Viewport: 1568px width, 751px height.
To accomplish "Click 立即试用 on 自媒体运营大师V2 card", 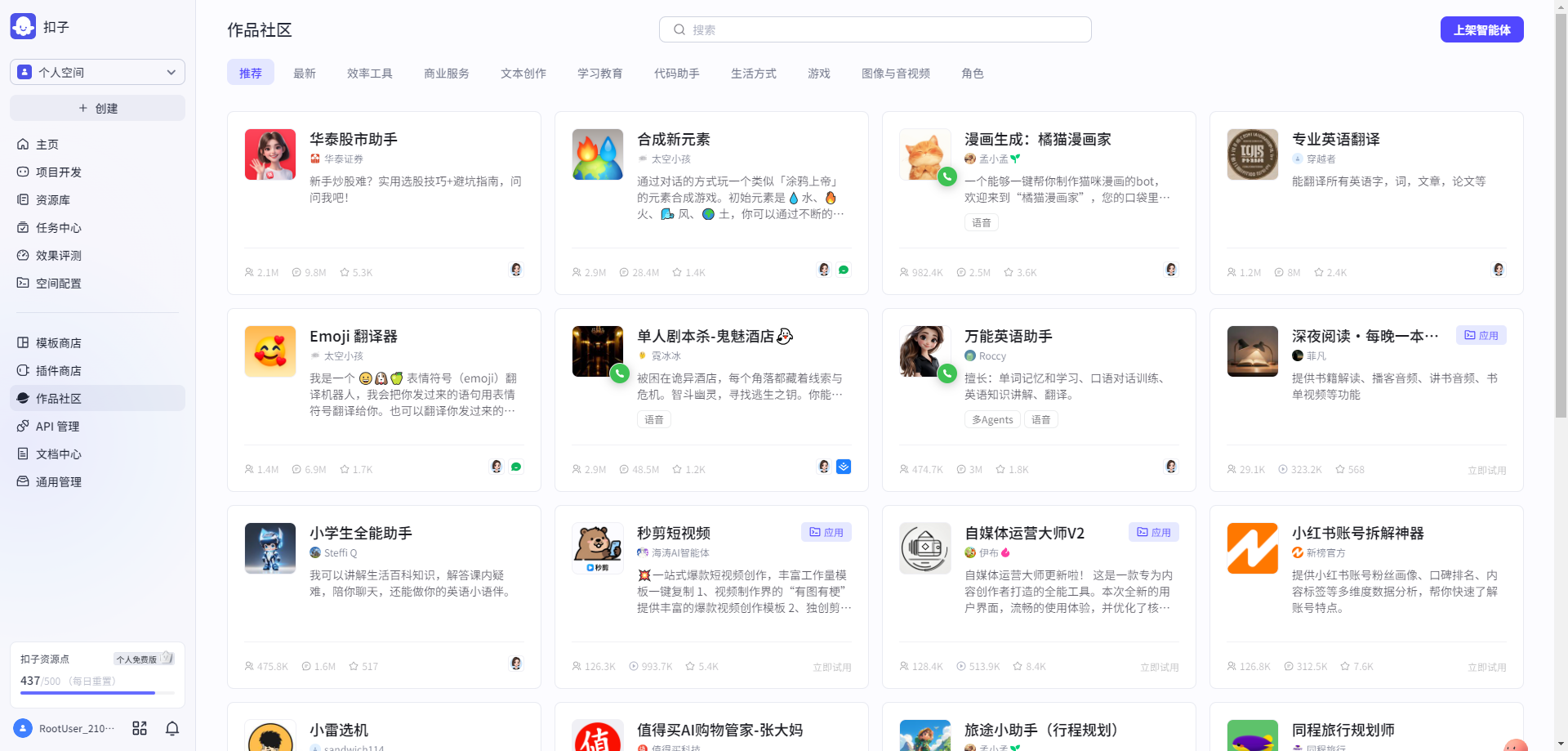I will pyautogui.click(x=1160, y=667).
